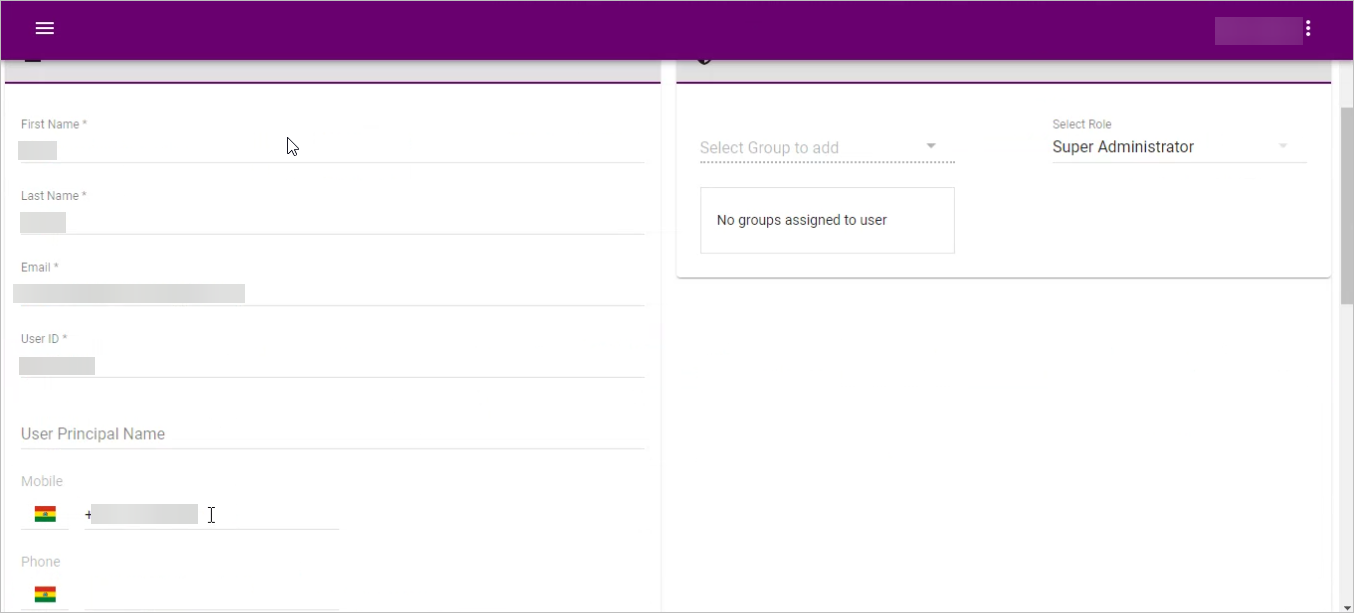Viewport: 1354px width, 613px height.
Task: Focus the Email input field
Action: [x=330, y=293]
